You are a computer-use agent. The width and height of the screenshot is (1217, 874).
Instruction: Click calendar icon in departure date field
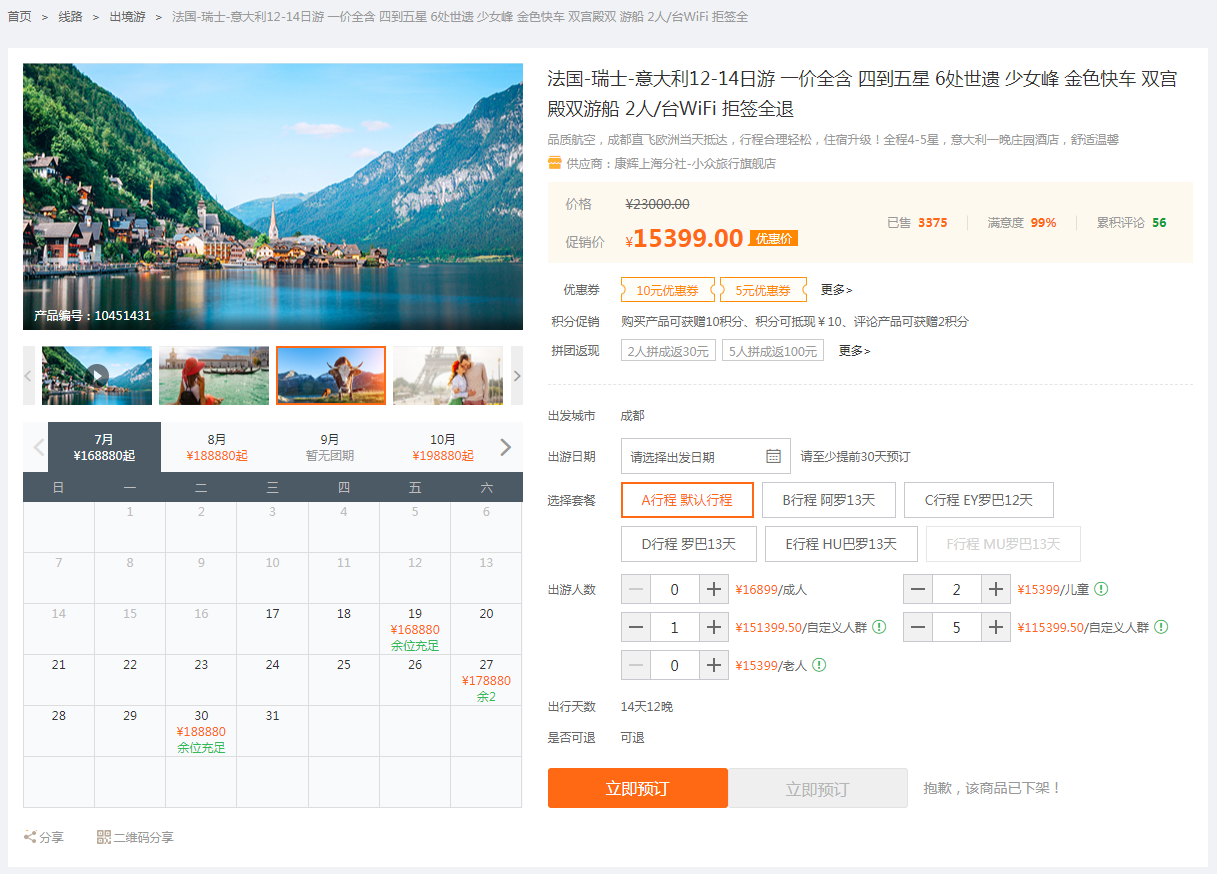(773, 456)
